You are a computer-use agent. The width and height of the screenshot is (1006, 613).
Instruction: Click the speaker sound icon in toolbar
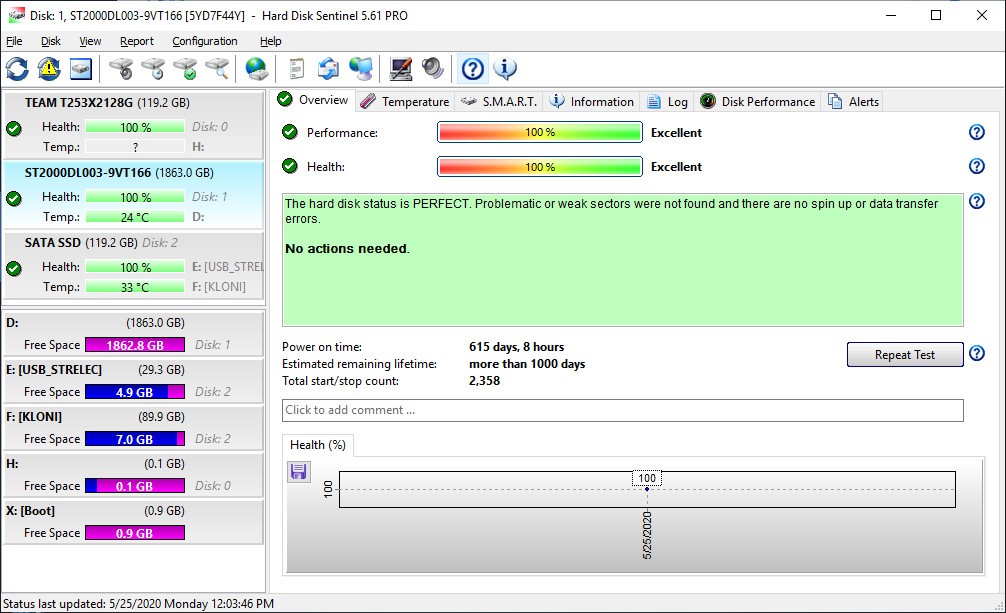pyautogui.click(x=432, y=69)
